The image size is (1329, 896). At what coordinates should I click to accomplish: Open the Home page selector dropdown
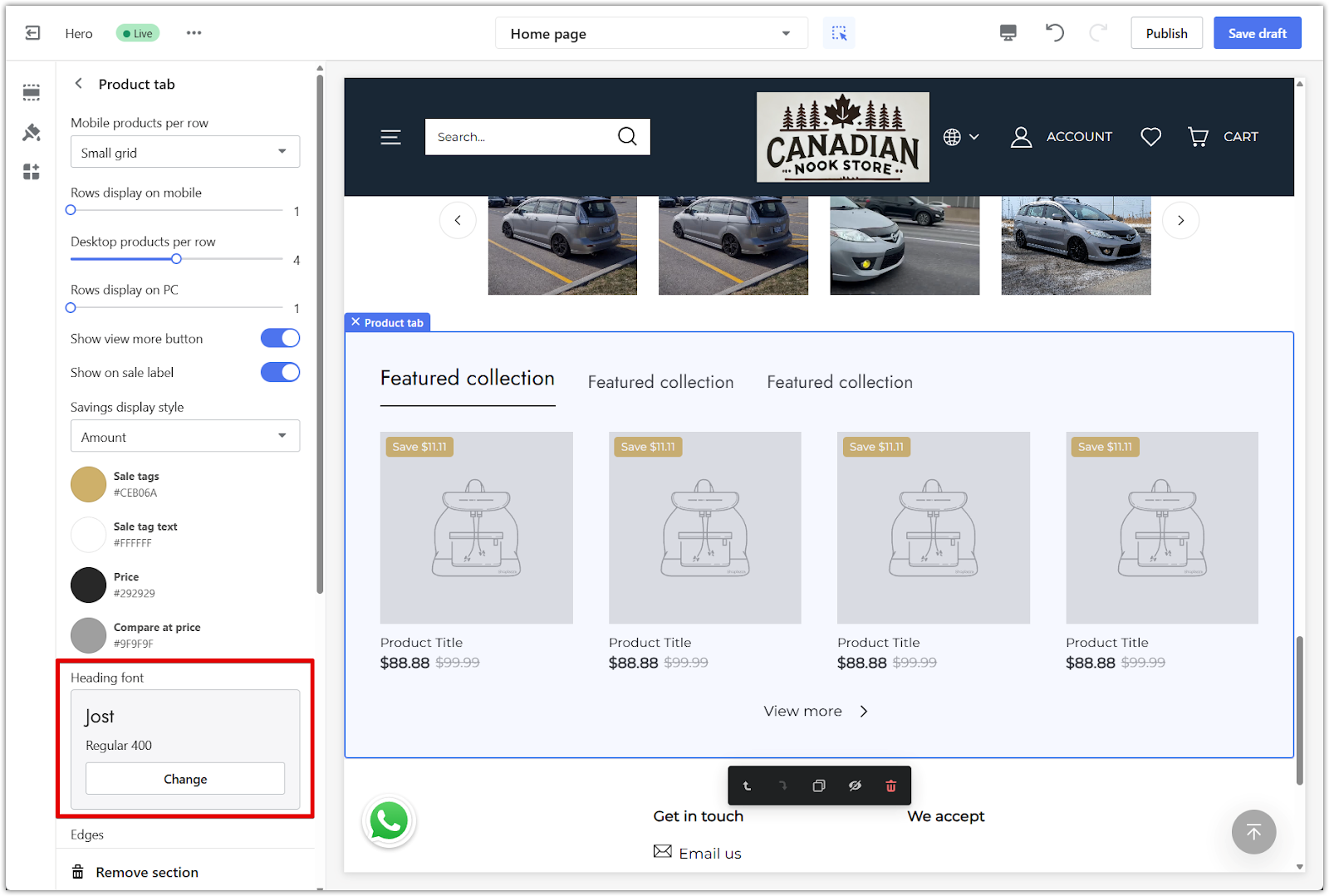(650, 34)
